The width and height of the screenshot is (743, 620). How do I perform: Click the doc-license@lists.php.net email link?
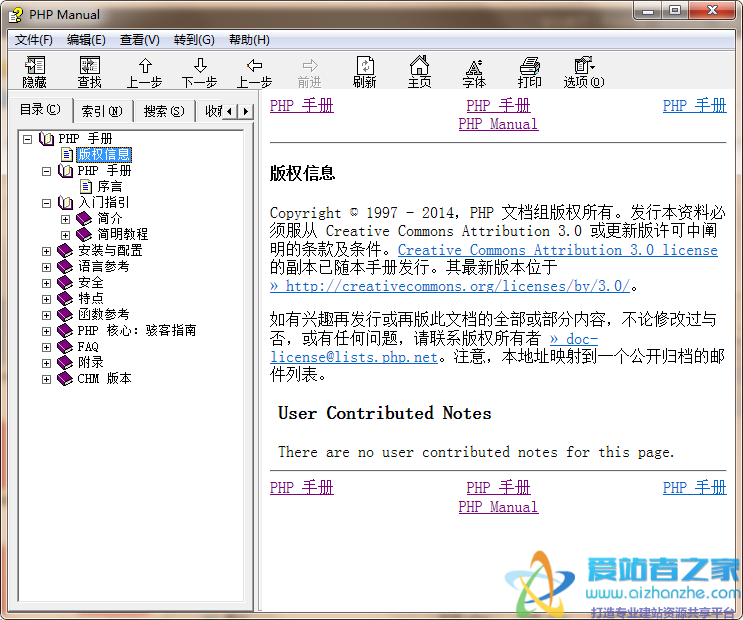(353, 357)
